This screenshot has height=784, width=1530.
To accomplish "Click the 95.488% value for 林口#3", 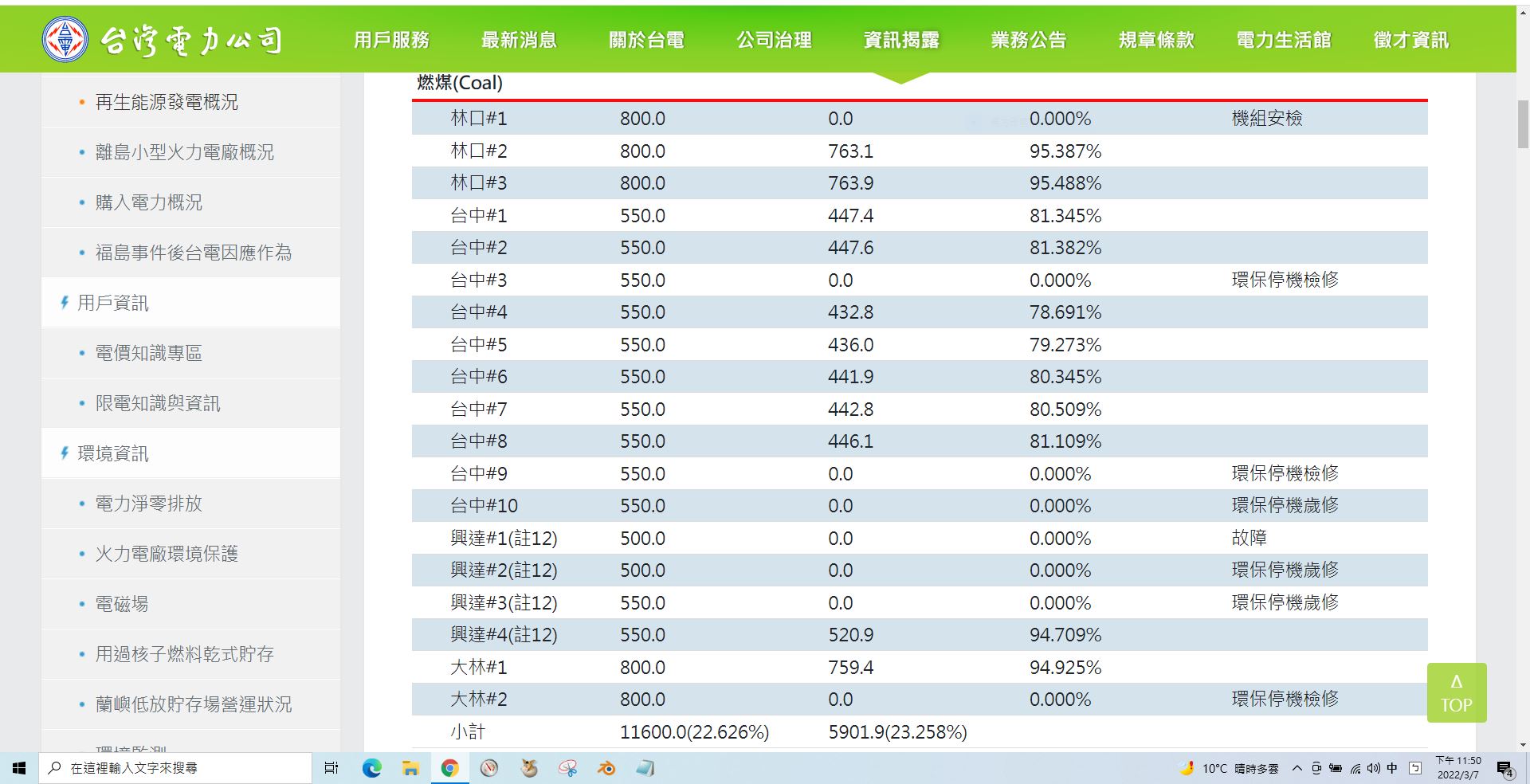I will tap(1065, 183).
